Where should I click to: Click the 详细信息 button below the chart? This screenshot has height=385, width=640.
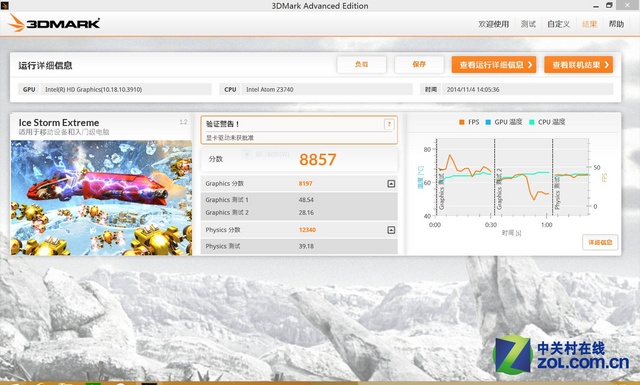(600, 243)
